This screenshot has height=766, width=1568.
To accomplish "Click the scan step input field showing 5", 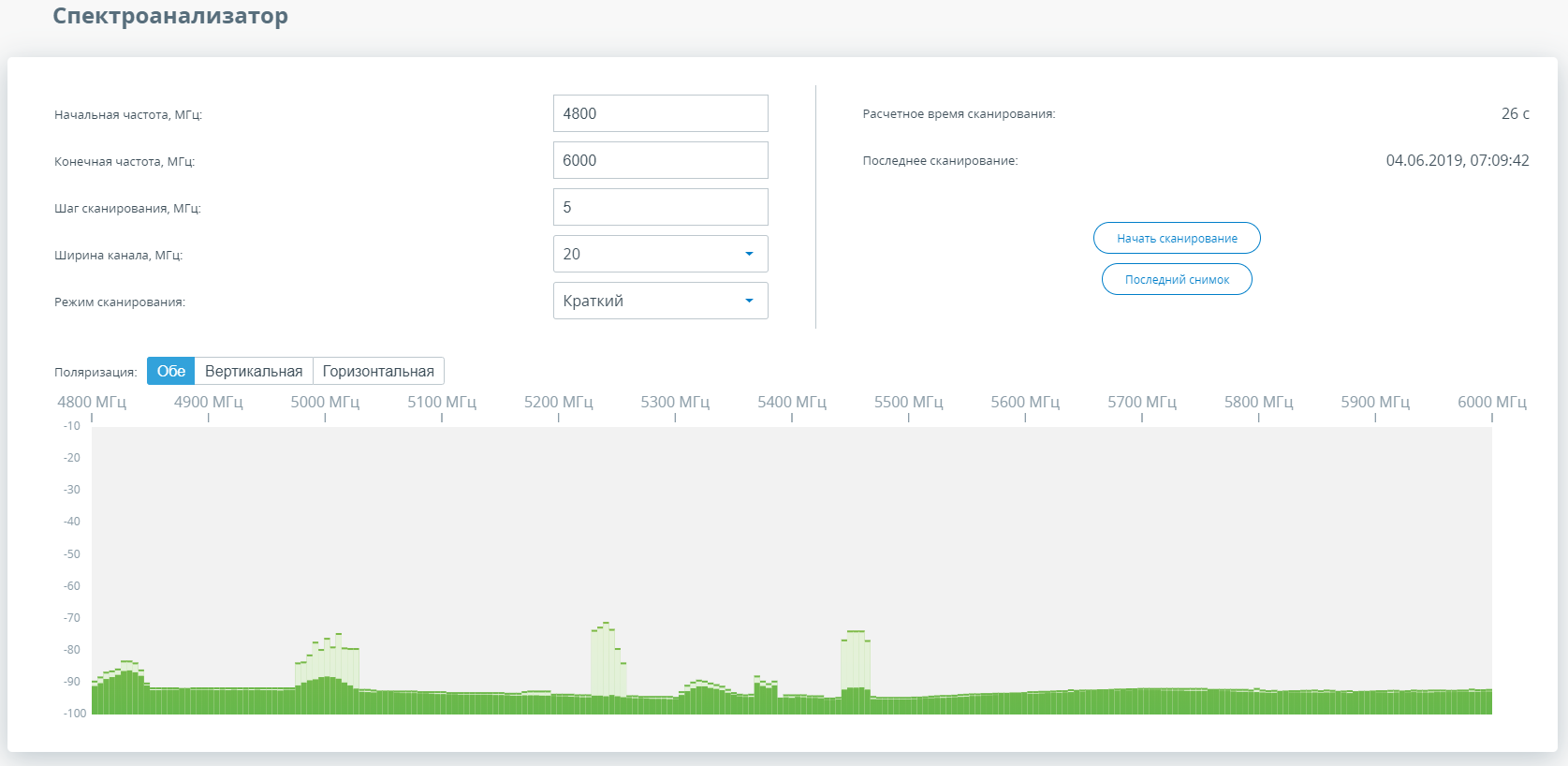I will click(x=660, y=207).
